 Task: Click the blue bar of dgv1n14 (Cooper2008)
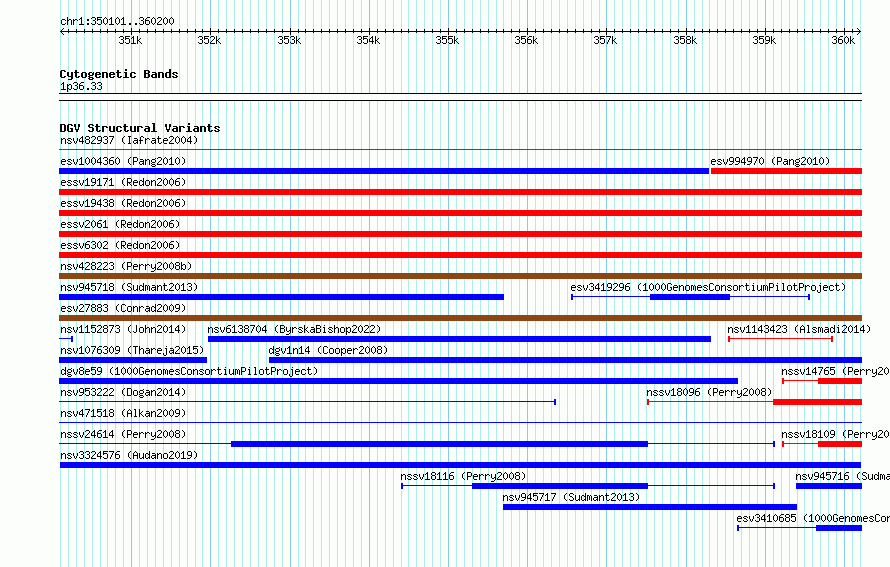point(565,360)
